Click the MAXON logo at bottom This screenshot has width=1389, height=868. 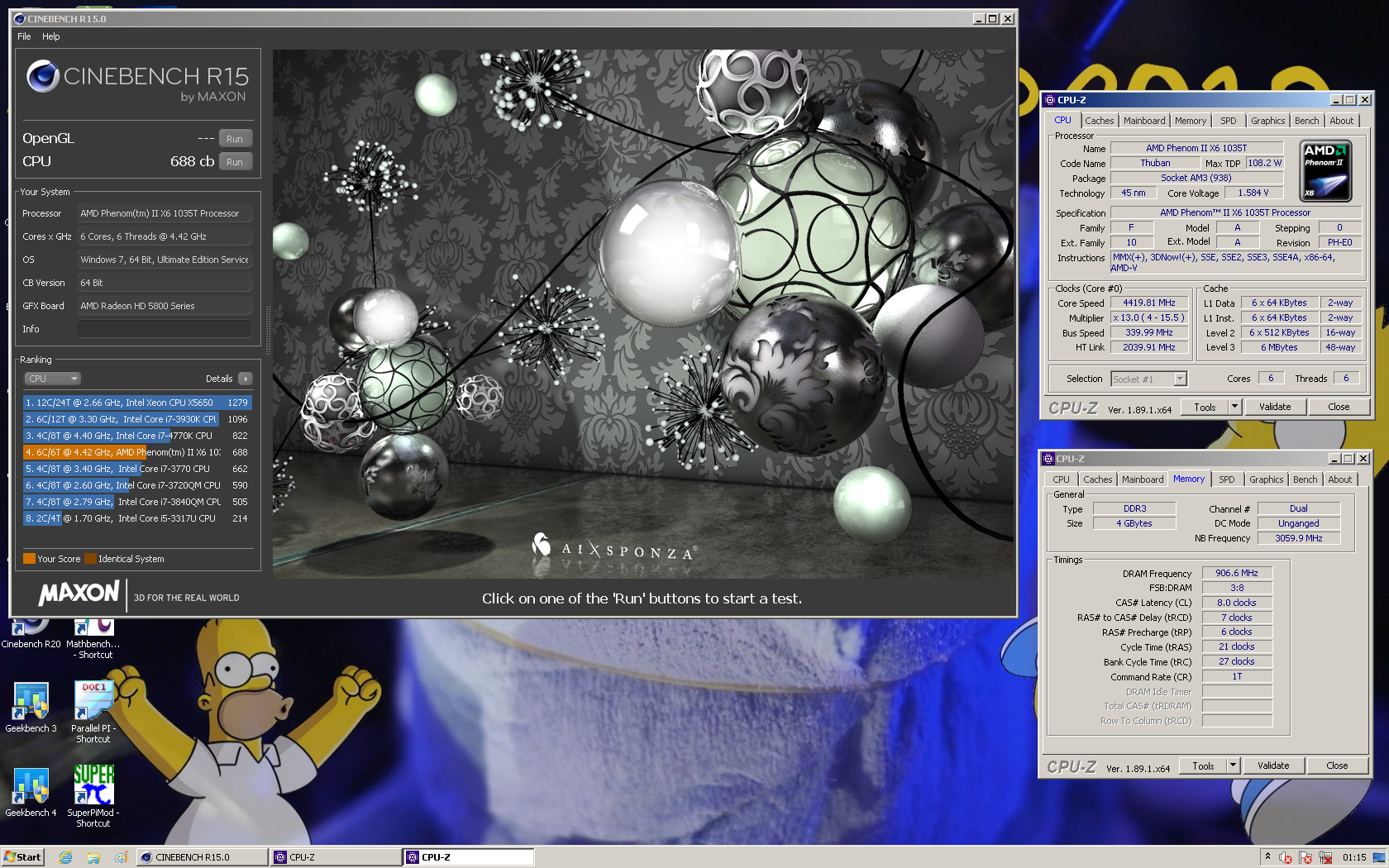click(x=79, y=593)
